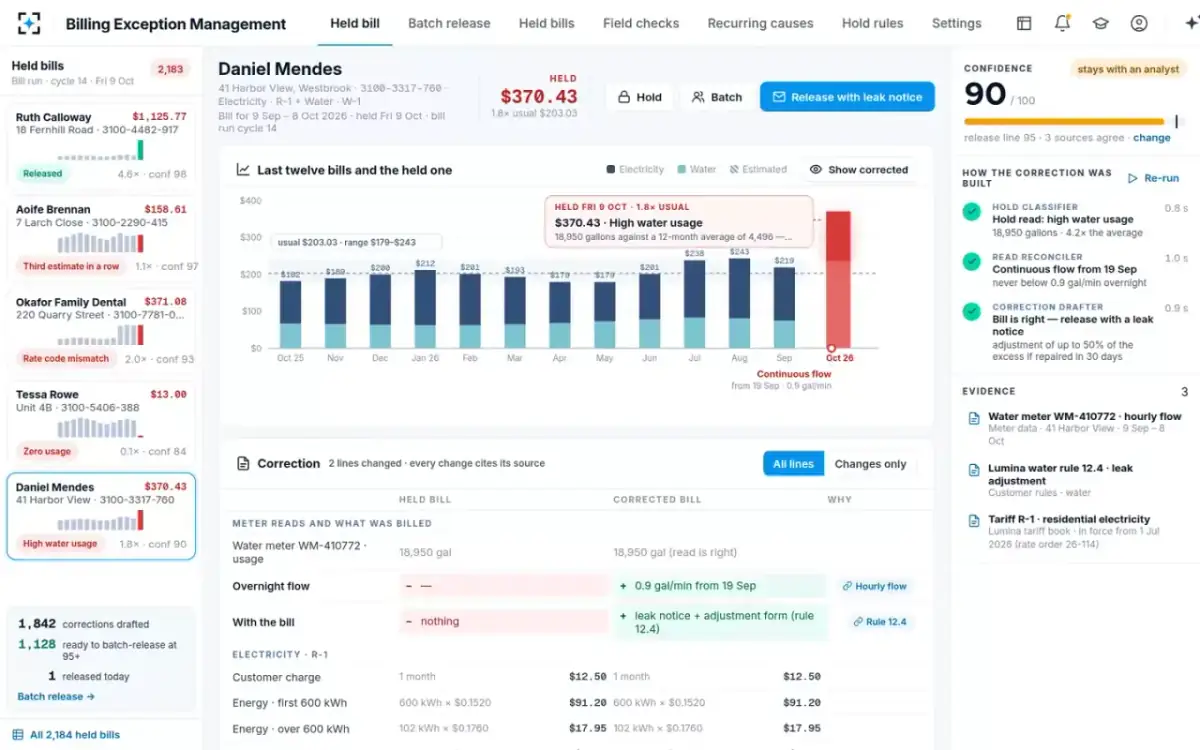The height and width of the screenshot is (750, 1200).
Task: Switch to the Held bill tab
Action: pos(355,23)
